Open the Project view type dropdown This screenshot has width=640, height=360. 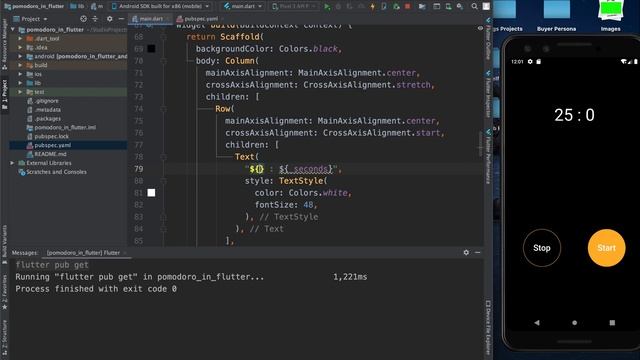(31, 19)
